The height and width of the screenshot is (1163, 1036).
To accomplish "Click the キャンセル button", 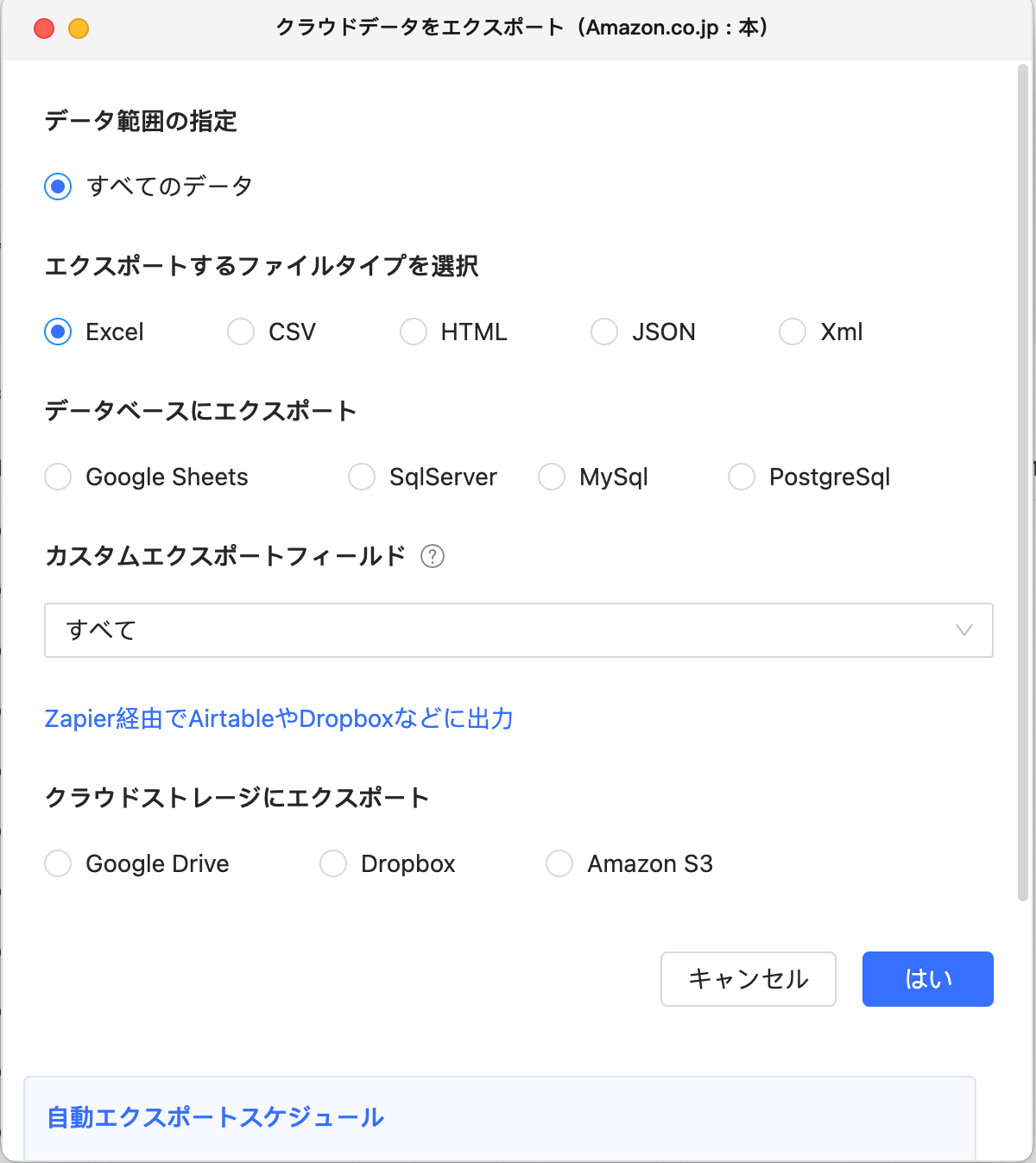I will (x=749, y=979).
